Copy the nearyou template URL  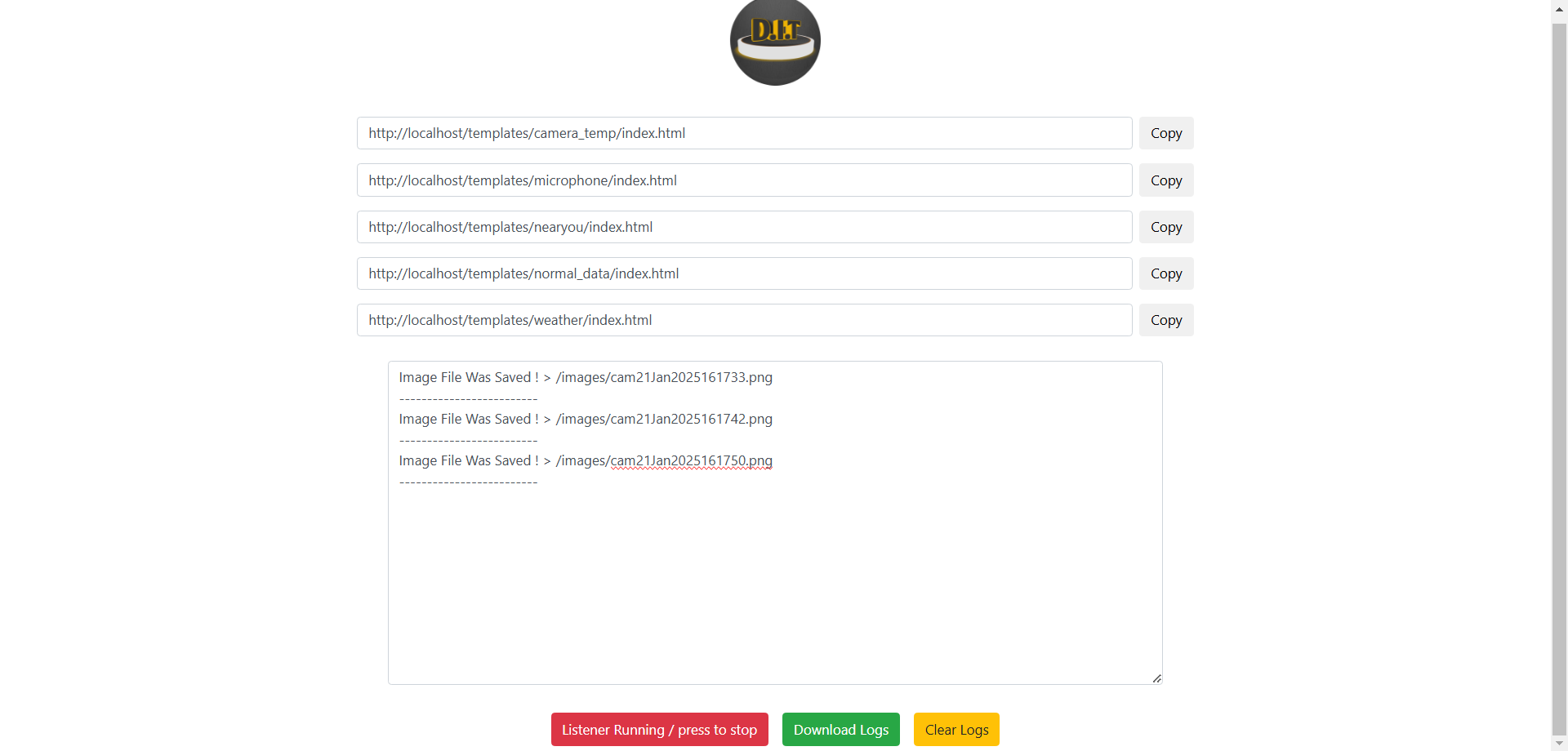pos(1165,227)
